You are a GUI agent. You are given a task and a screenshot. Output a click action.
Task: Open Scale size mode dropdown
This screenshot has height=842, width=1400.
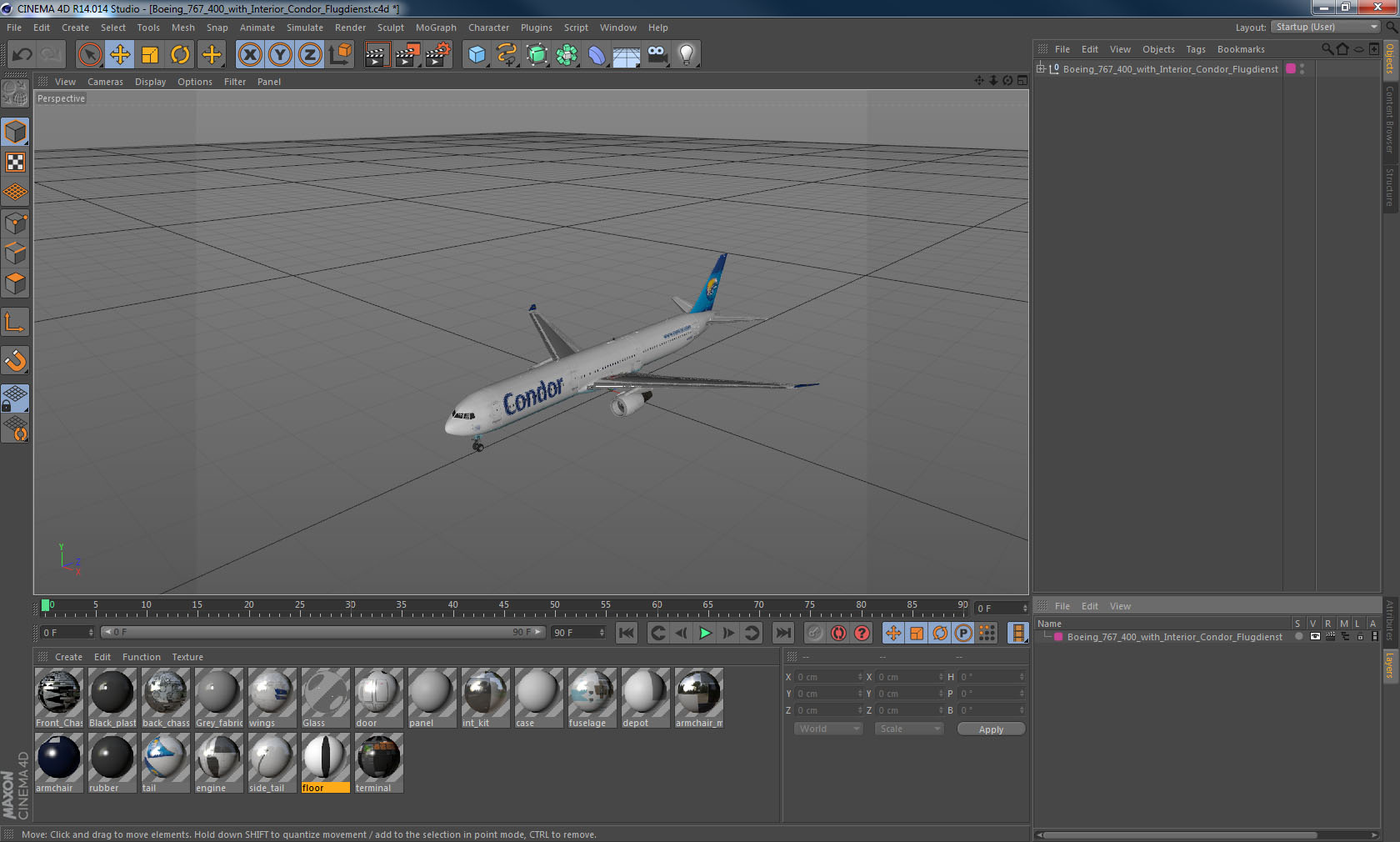tap(908, 729)
